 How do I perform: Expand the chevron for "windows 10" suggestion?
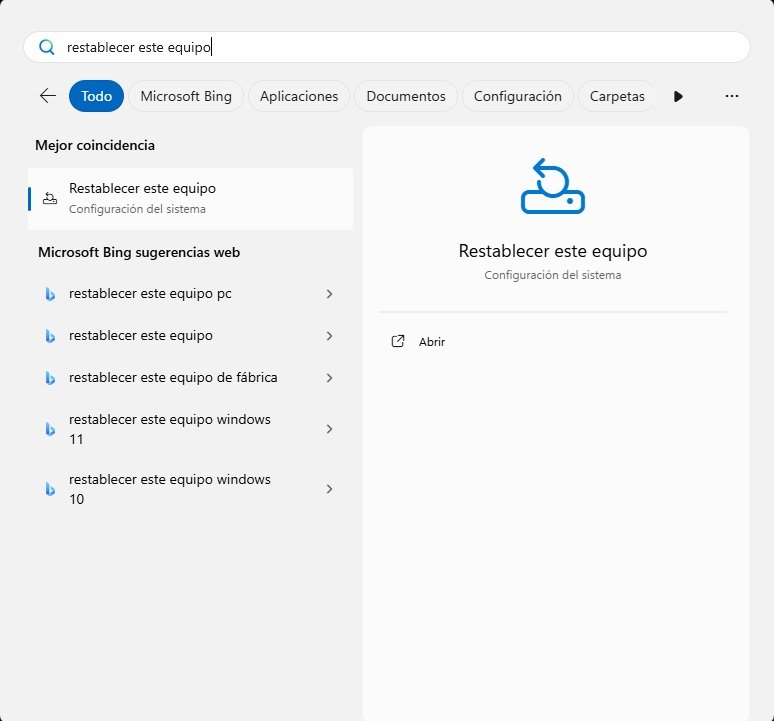click(329, 489)
